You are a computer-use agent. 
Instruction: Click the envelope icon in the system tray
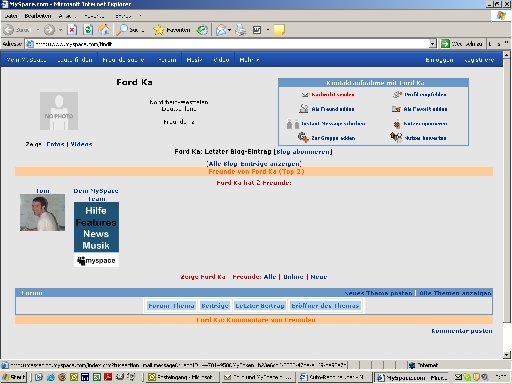pos(459,377)
